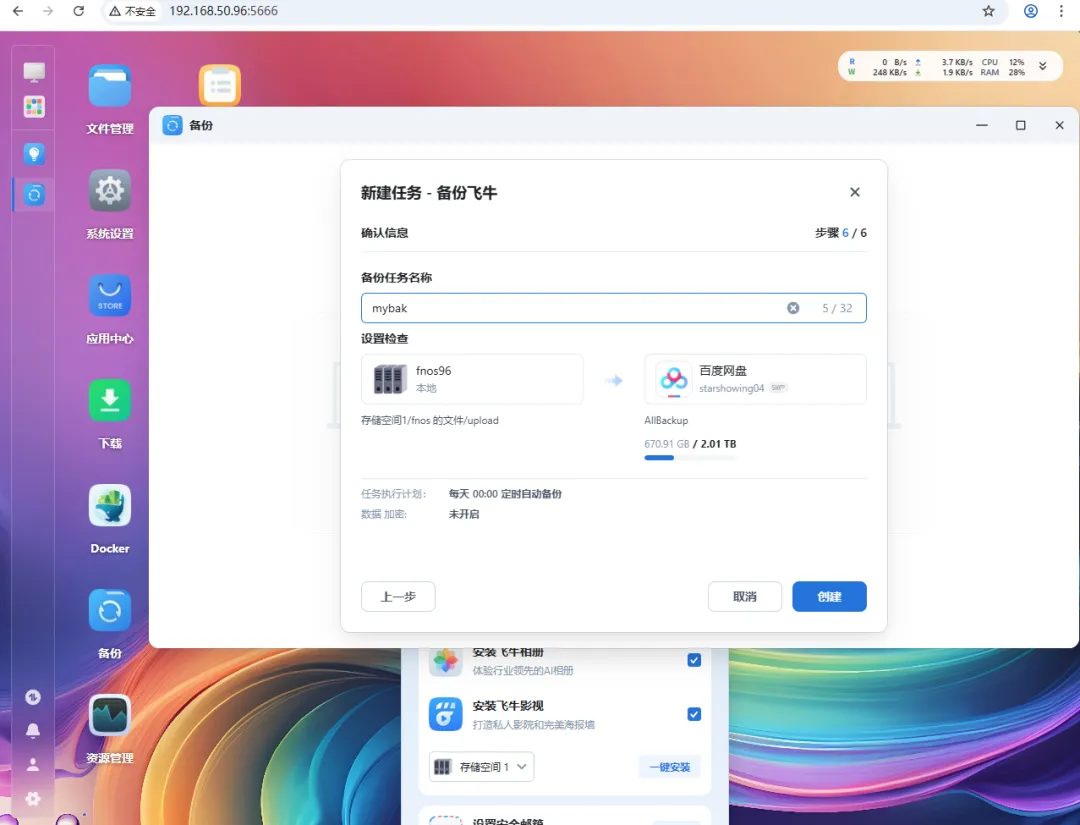Click the 未开启 encryption status text
Viewport: 1080px width, 825px height.
point(464,514)
